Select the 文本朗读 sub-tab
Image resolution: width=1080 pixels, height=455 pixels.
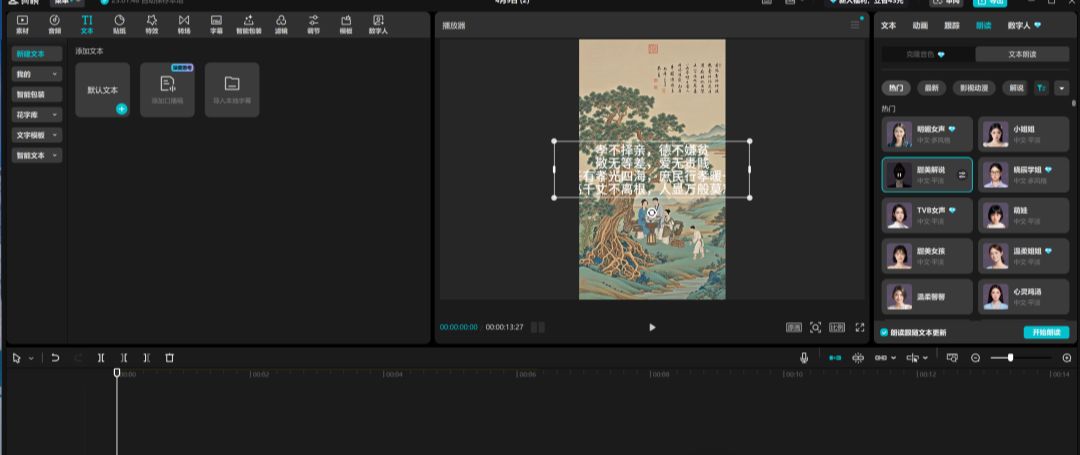click(x=1023, y=54)
